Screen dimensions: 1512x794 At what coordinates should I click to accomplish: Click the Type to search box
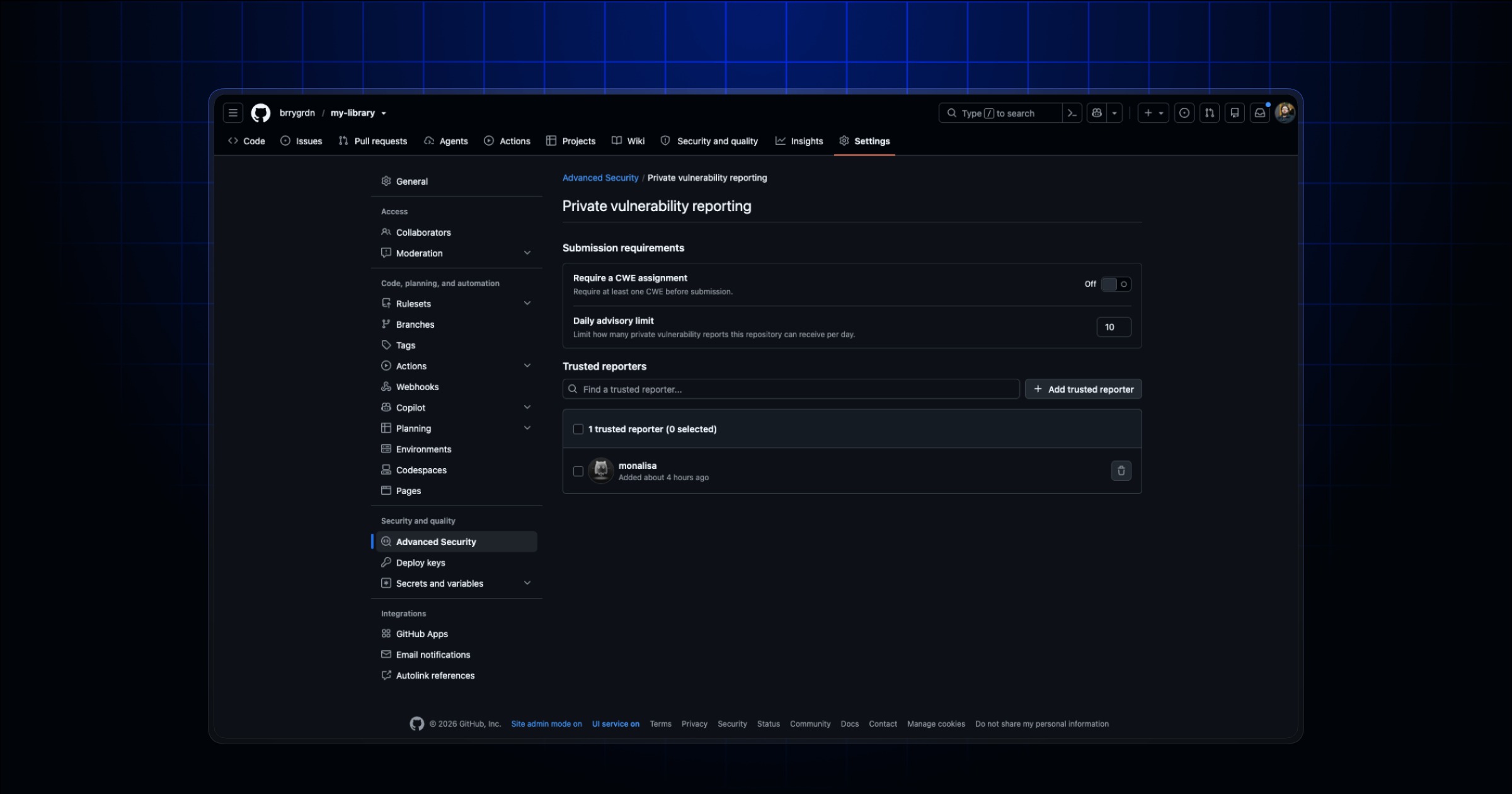[1000, 113]
